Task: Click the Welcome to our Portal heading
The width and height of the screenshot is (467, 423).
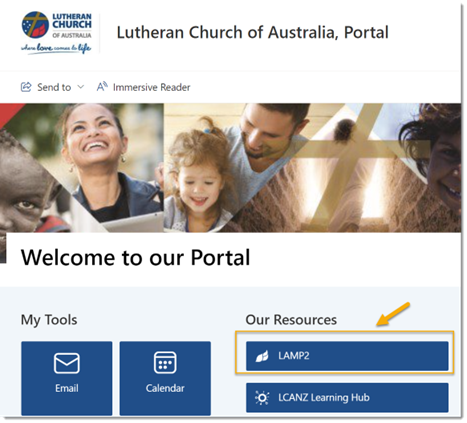Action: pyautogui.click(x=135, y=258)
